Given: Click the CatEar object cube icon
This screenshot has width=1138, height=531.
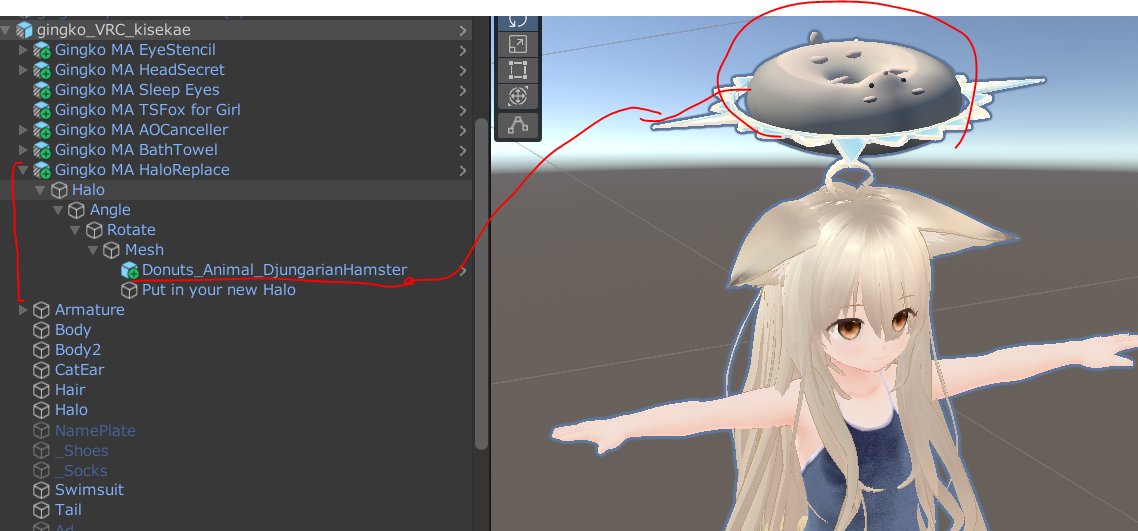Looking at the screenshot, I should point(42,370).
